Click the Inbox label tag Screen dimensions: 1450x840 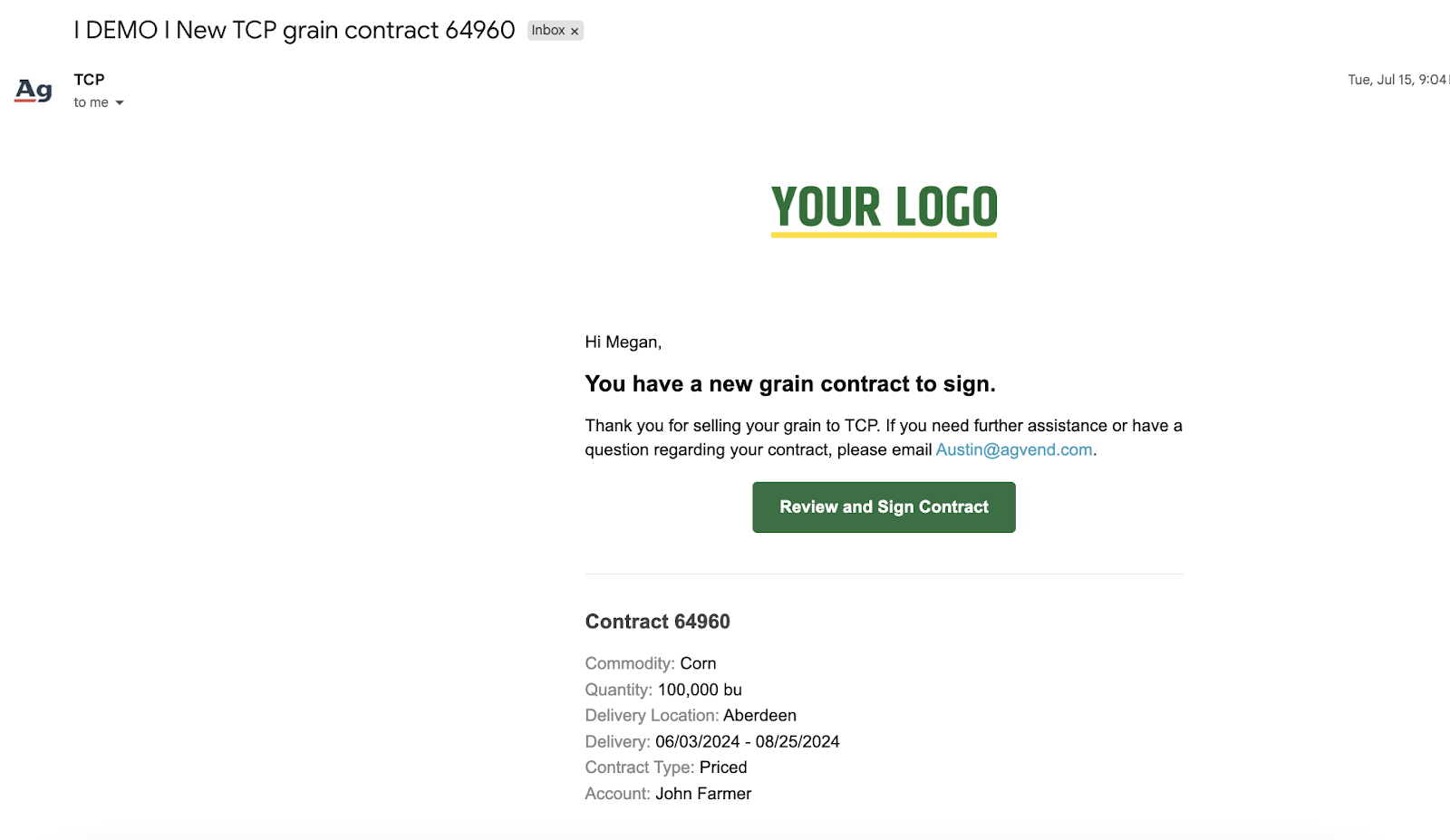tap(548, 31)
